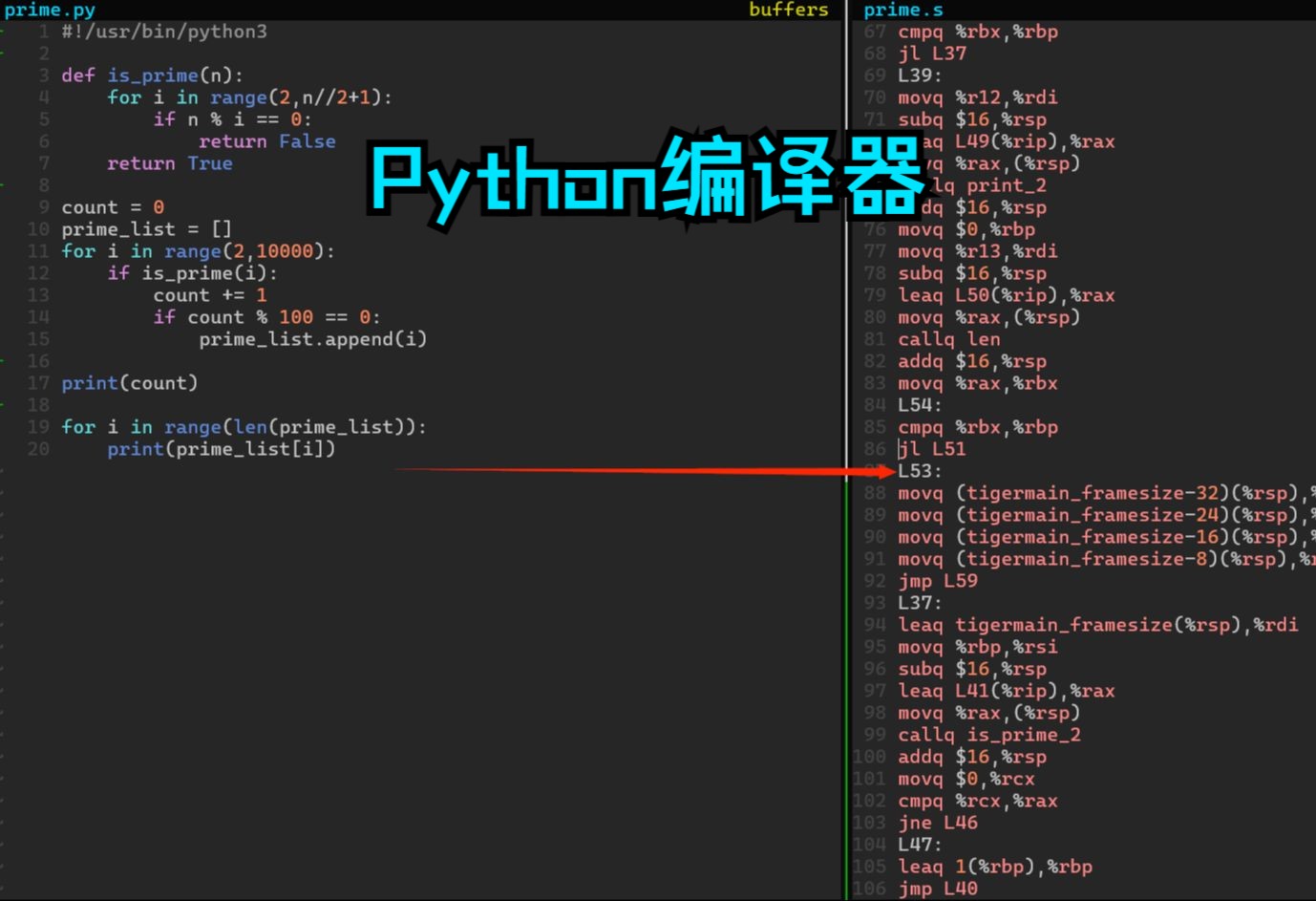Screen dimensions: 1316x901
Task: Click 'movq (tigermain_framesize-24)(%rsp)' line
Action: [1107, 515]
